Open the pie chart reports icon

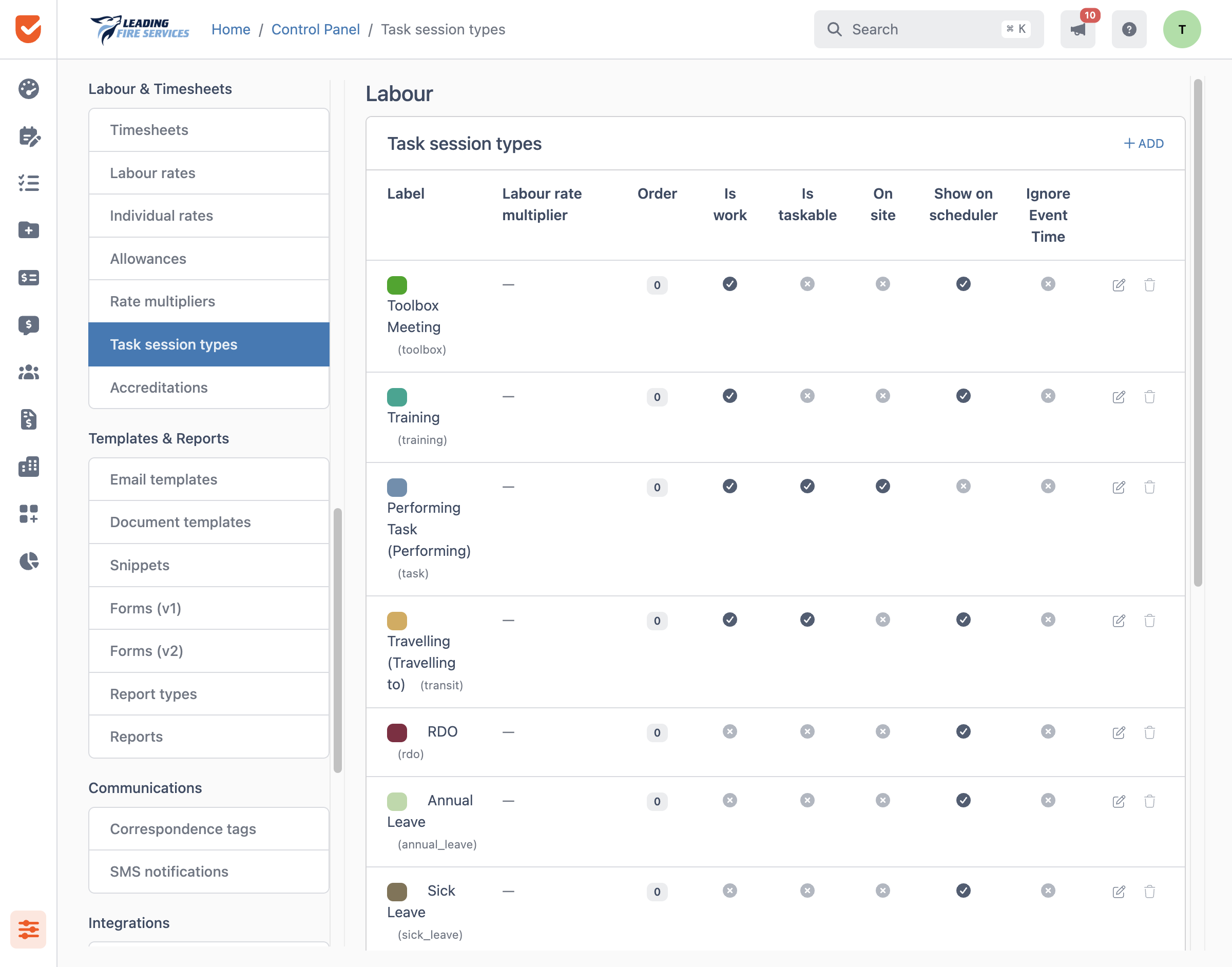pyautogui.click(x=28, y=561)
